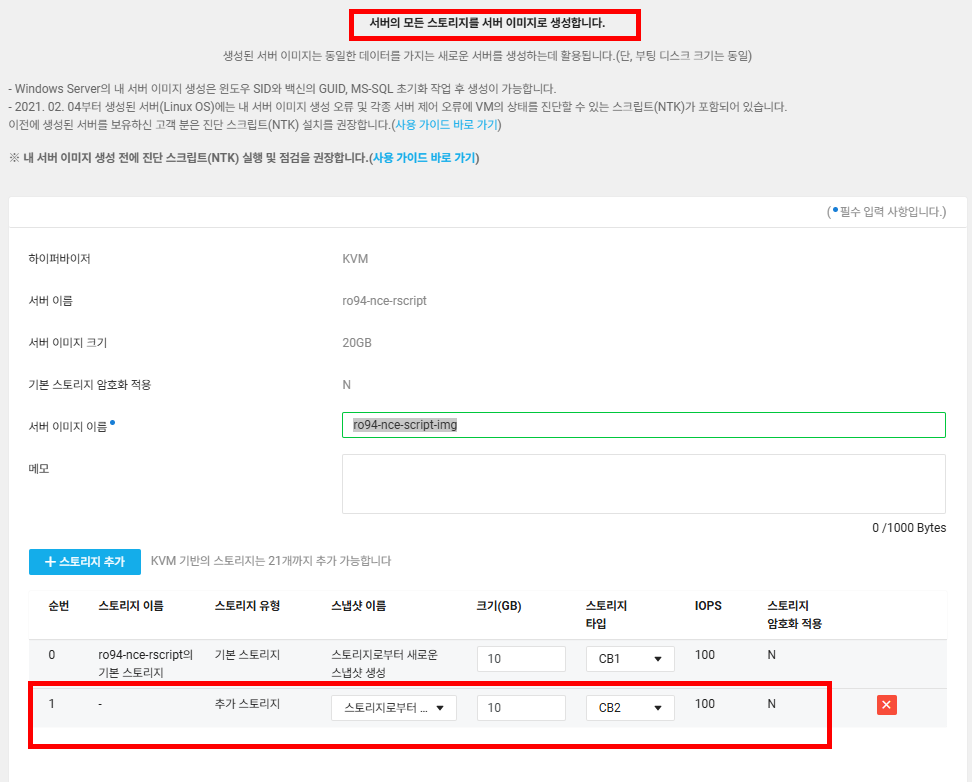Click the chevron on the snapshot name selector

tap(442, 707)
